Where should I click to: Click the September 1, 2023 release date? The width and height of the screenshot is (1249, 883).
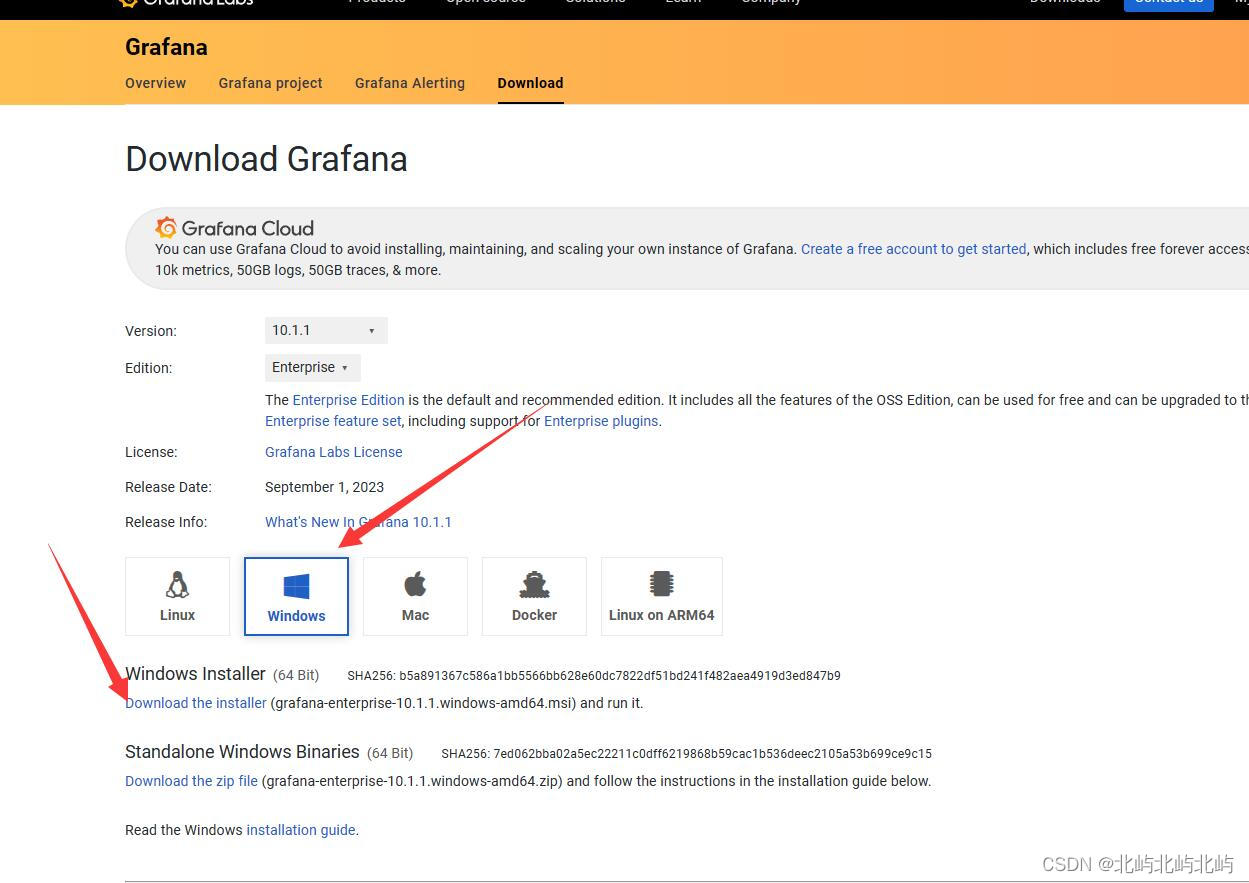pyautogui.click(x=324, y=487)
